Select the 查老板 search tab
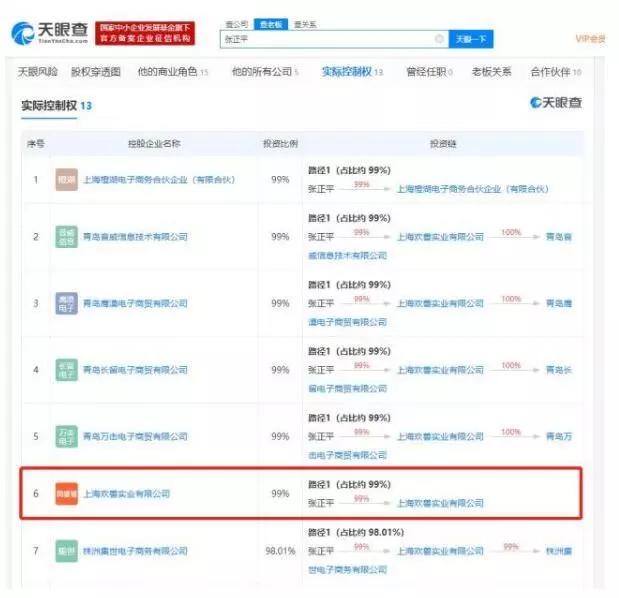619x598 pixels. coord(271,24)
